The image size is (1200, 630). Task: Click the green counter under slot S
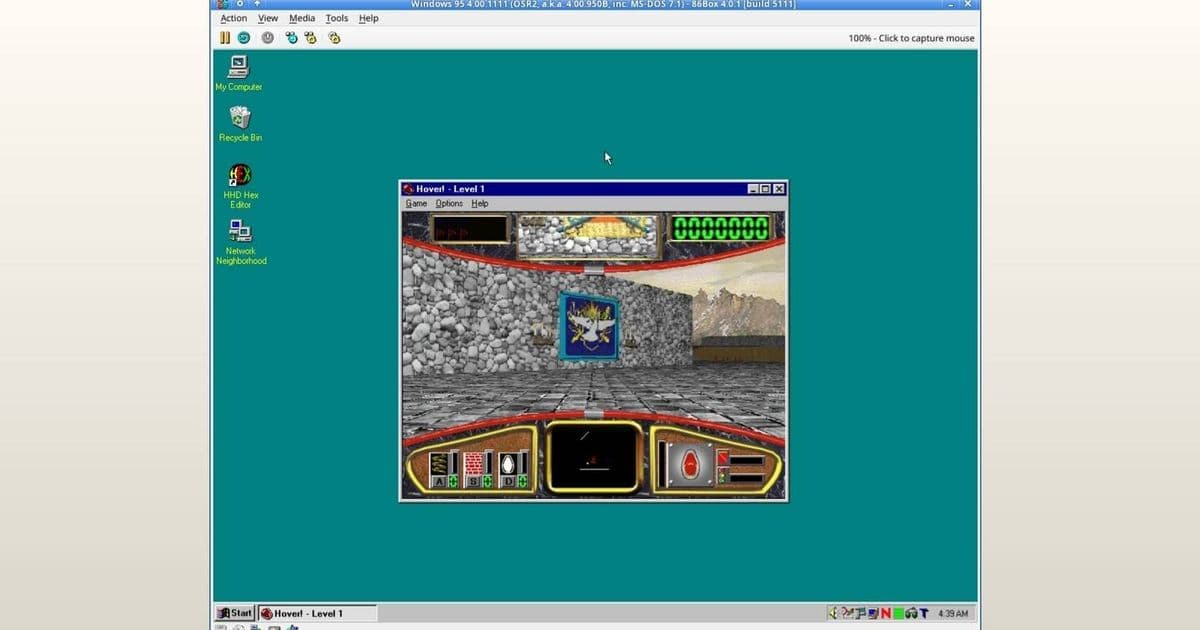[487, 482]
